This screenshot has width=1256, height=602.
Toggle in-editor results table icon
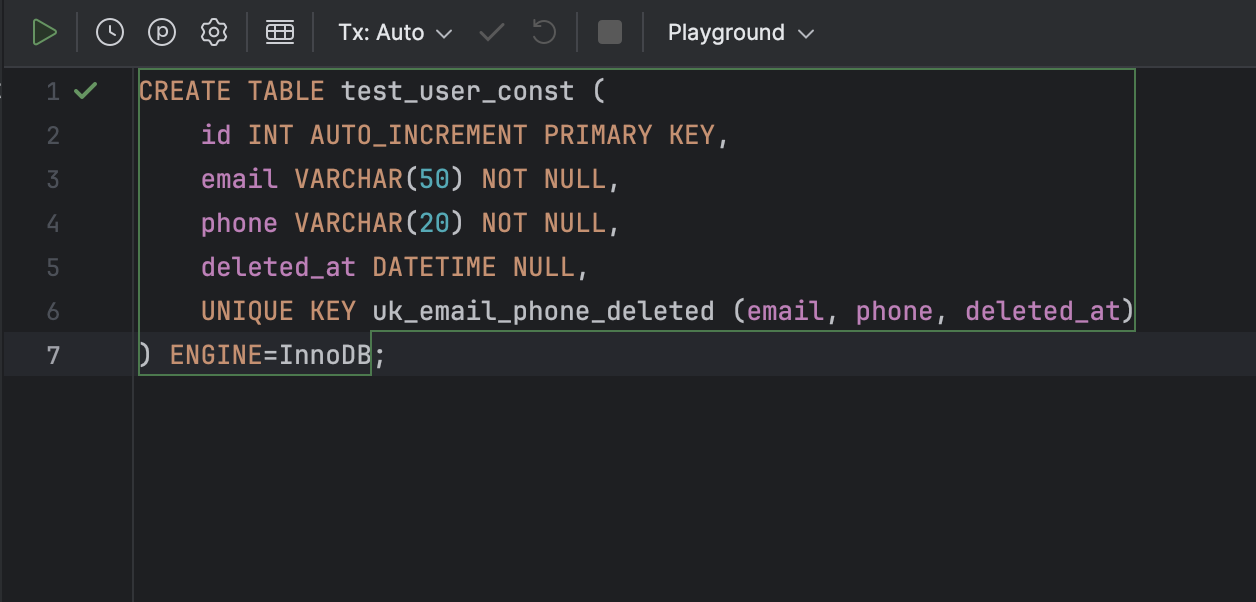pyautogui.click(x=280, y=32)
